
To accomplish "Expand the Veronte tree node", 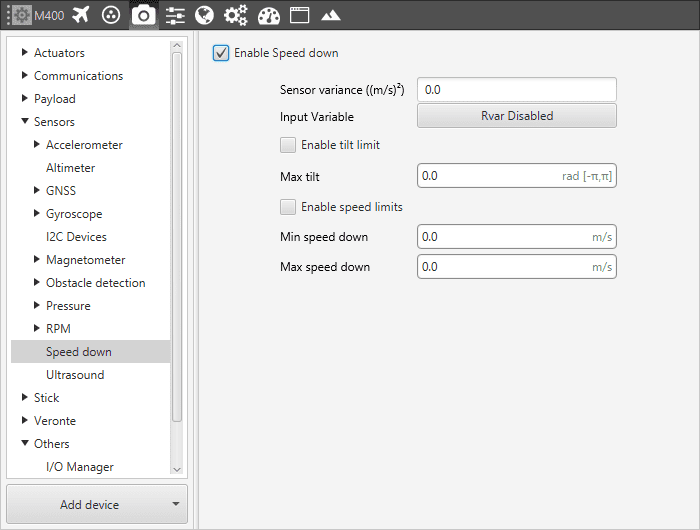I will point(25,420).
